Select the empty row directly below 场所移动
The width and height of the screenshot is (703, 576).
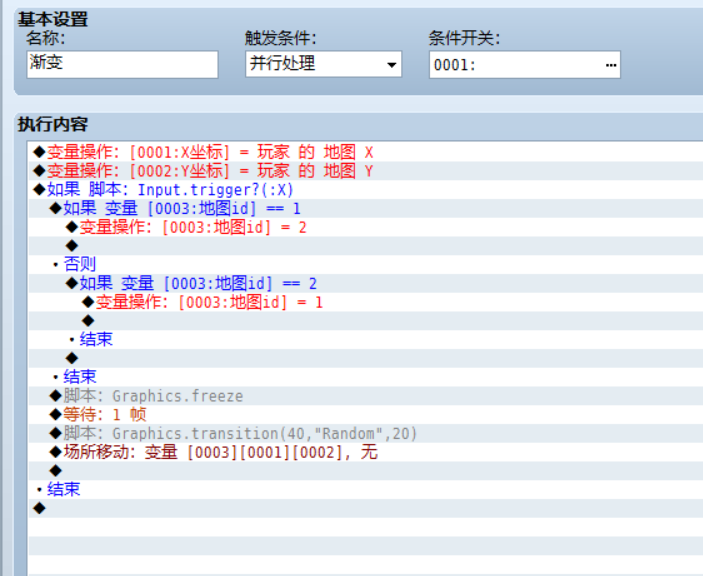click(x=365, y=471)
